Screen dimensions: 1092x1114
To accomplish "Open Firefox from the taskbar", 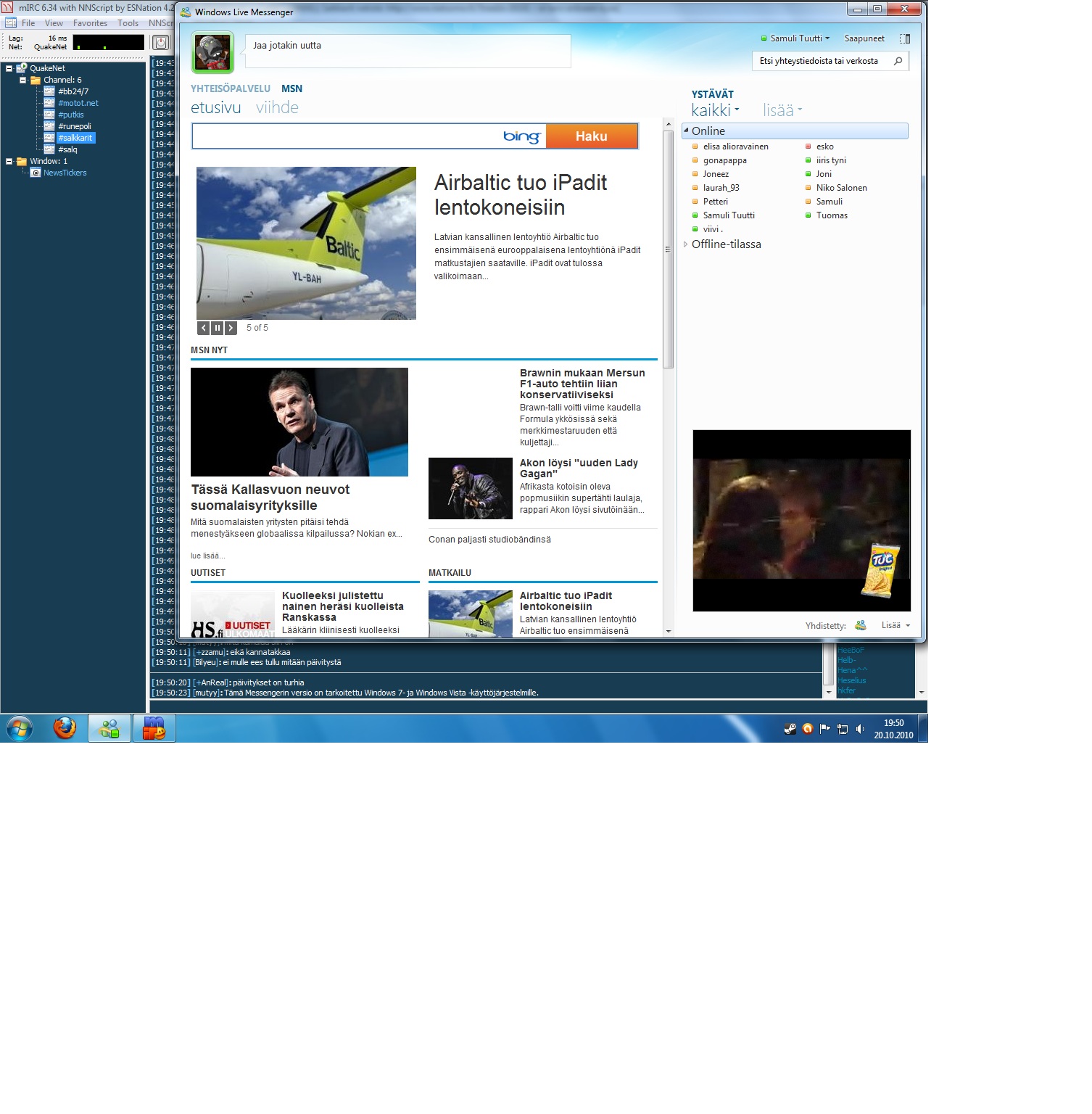I will coord(65,728).
